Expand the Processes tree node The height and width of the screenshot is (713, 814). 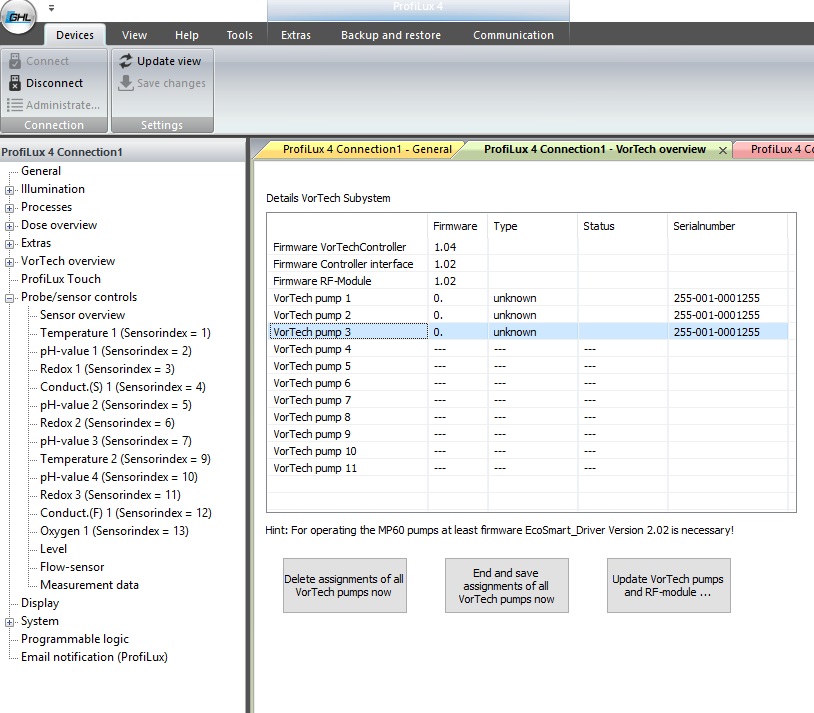(9, 208)
